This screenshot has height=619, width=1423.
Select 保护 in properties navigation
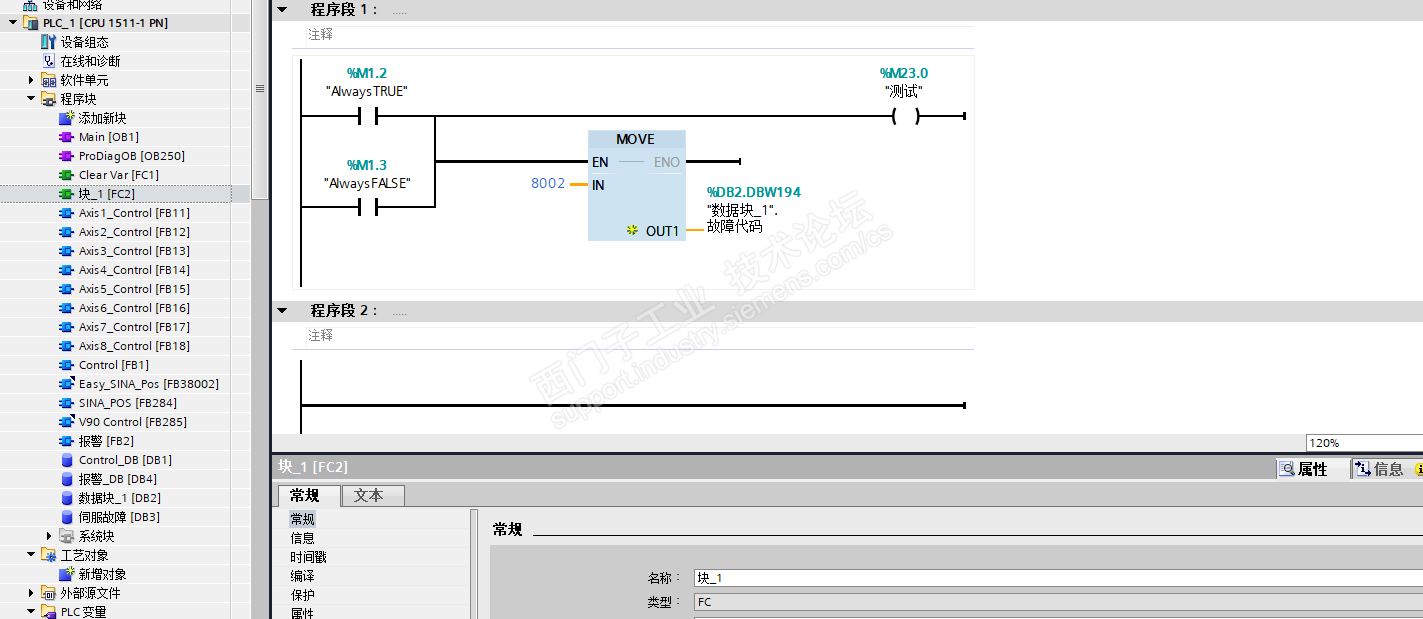(302, 595)
